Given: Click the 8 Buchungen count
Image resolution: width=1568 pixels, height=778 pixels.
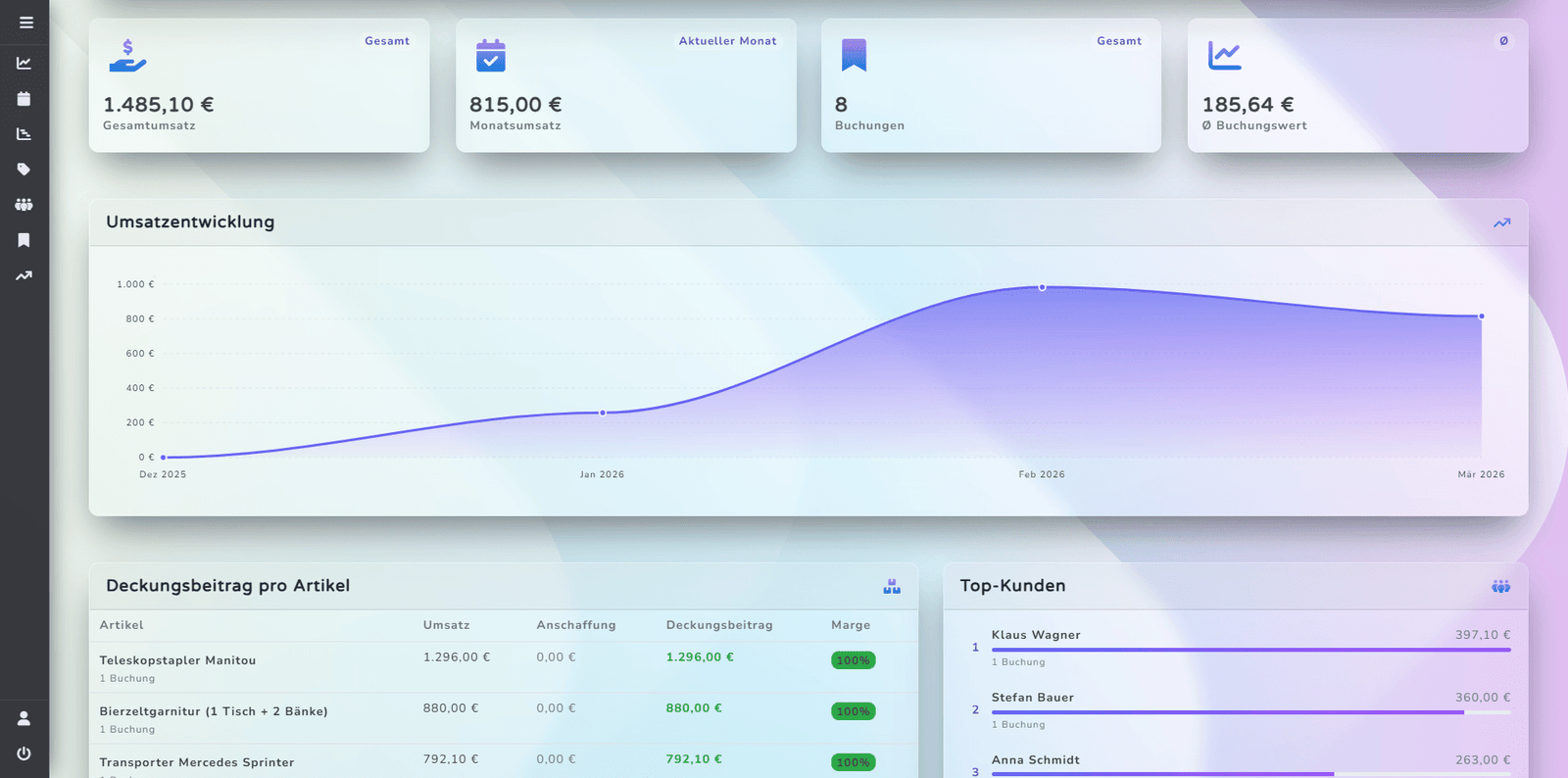Looking at the screenshot, I should tap(841, 105).
